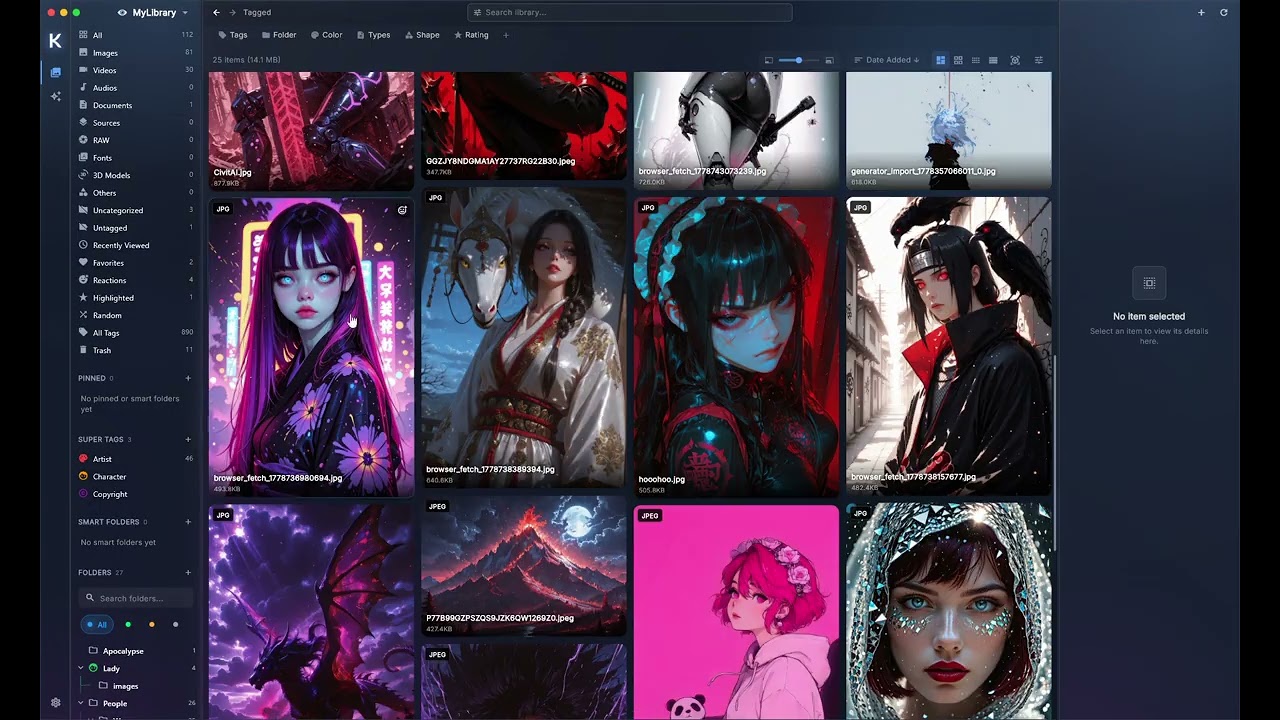Image resolution: width=1280 pixels, height=720 pixels.
Task: Open the Types filter dropdown
Action: 373,35
